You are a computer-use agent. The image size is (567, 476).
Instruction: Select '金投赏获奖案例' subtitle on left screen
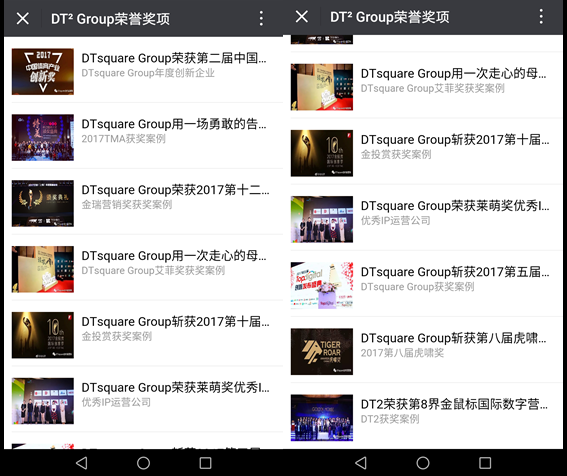pyautogui.click(x=116, y=336)
